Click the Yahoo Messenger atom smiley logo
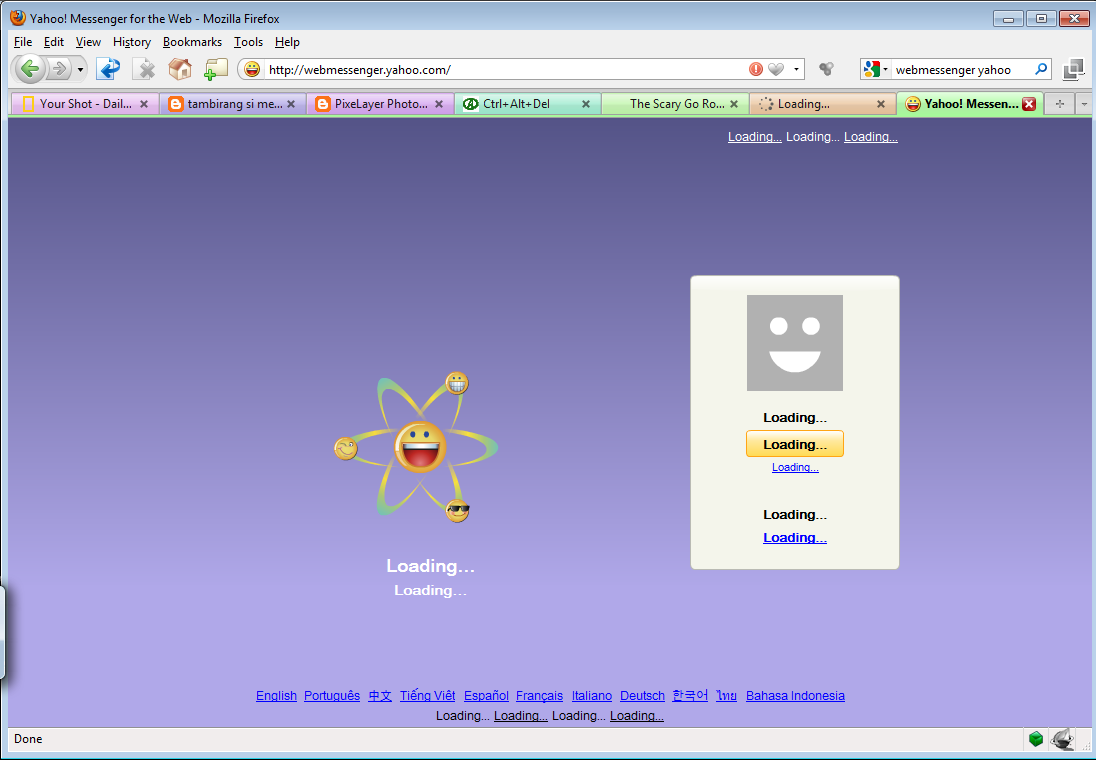The height and width of the screenshot is (760, 1096). coord(417,447)
